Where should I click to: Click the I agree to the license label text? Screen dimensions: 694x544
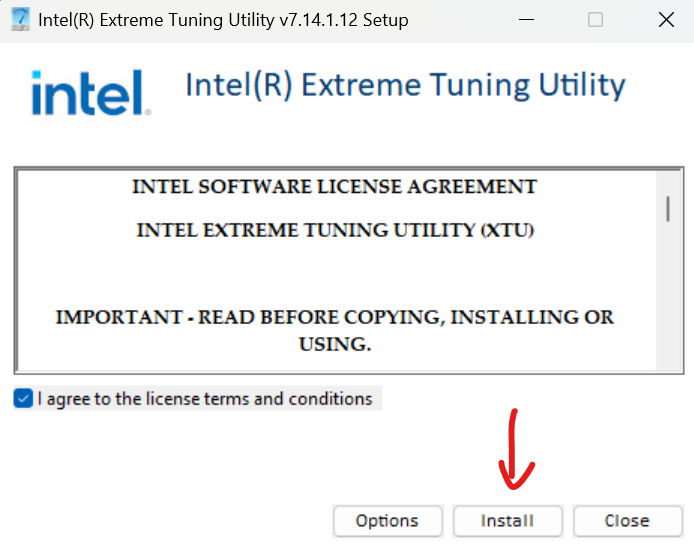click(205, 399)
